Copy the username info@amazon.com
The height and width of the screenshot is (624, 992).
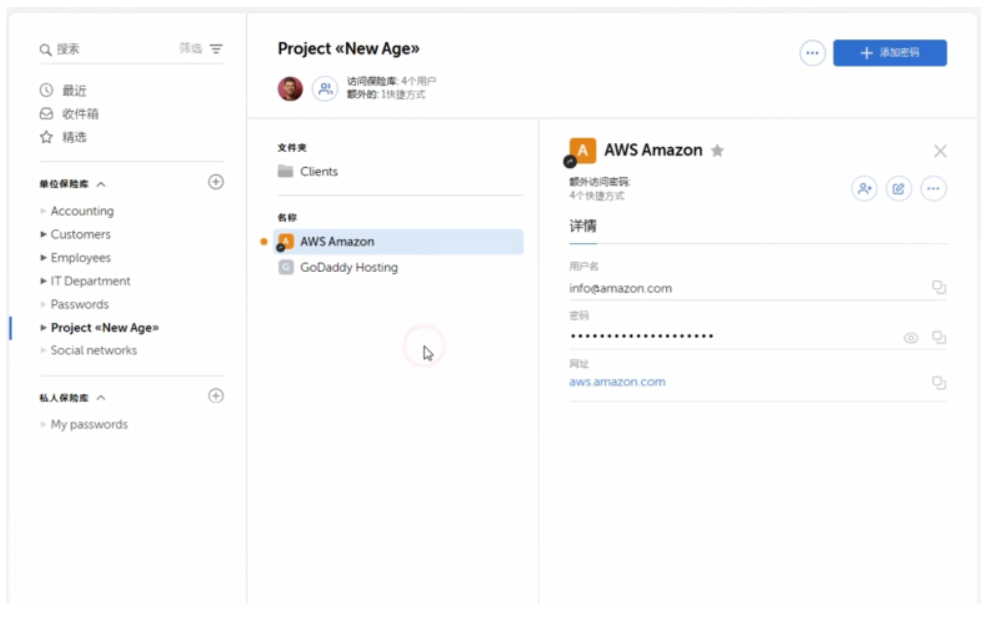939,288
